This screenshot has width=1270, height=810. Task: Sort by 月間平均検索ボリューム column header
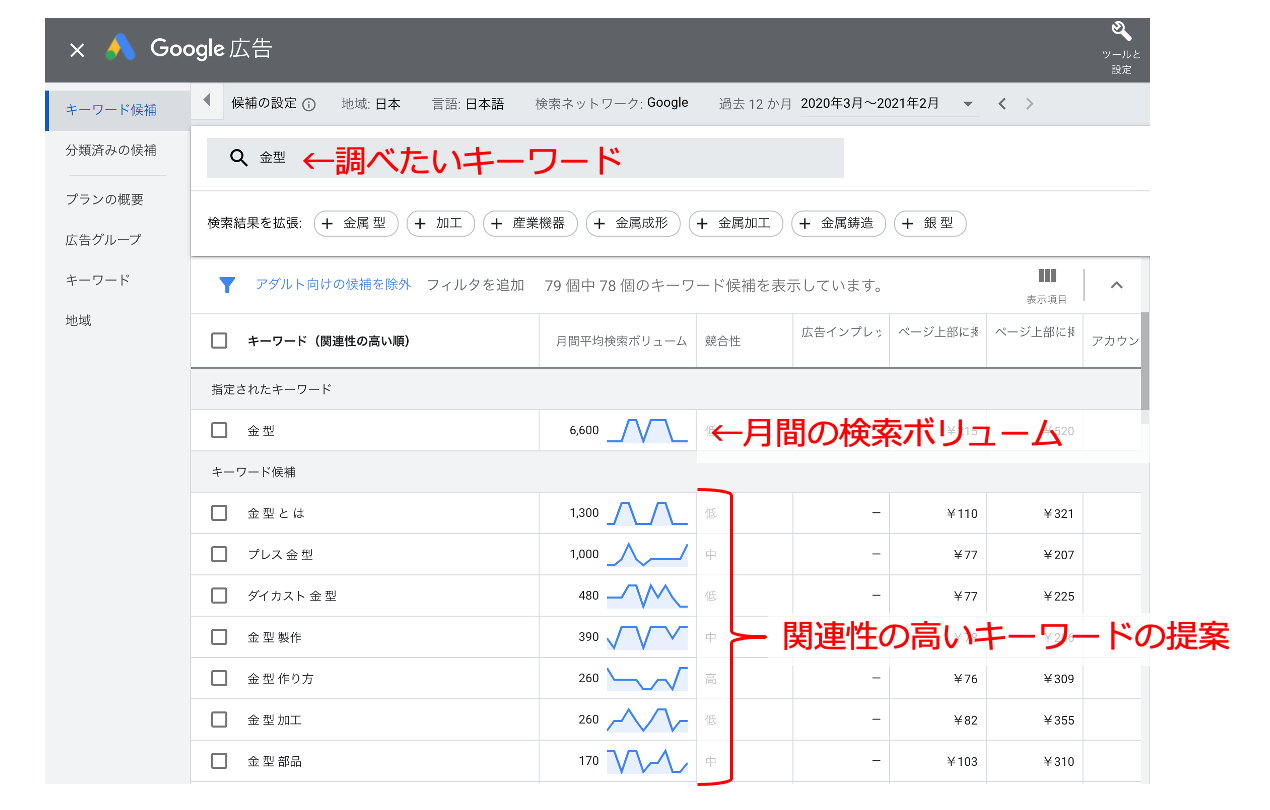point(621,341)
